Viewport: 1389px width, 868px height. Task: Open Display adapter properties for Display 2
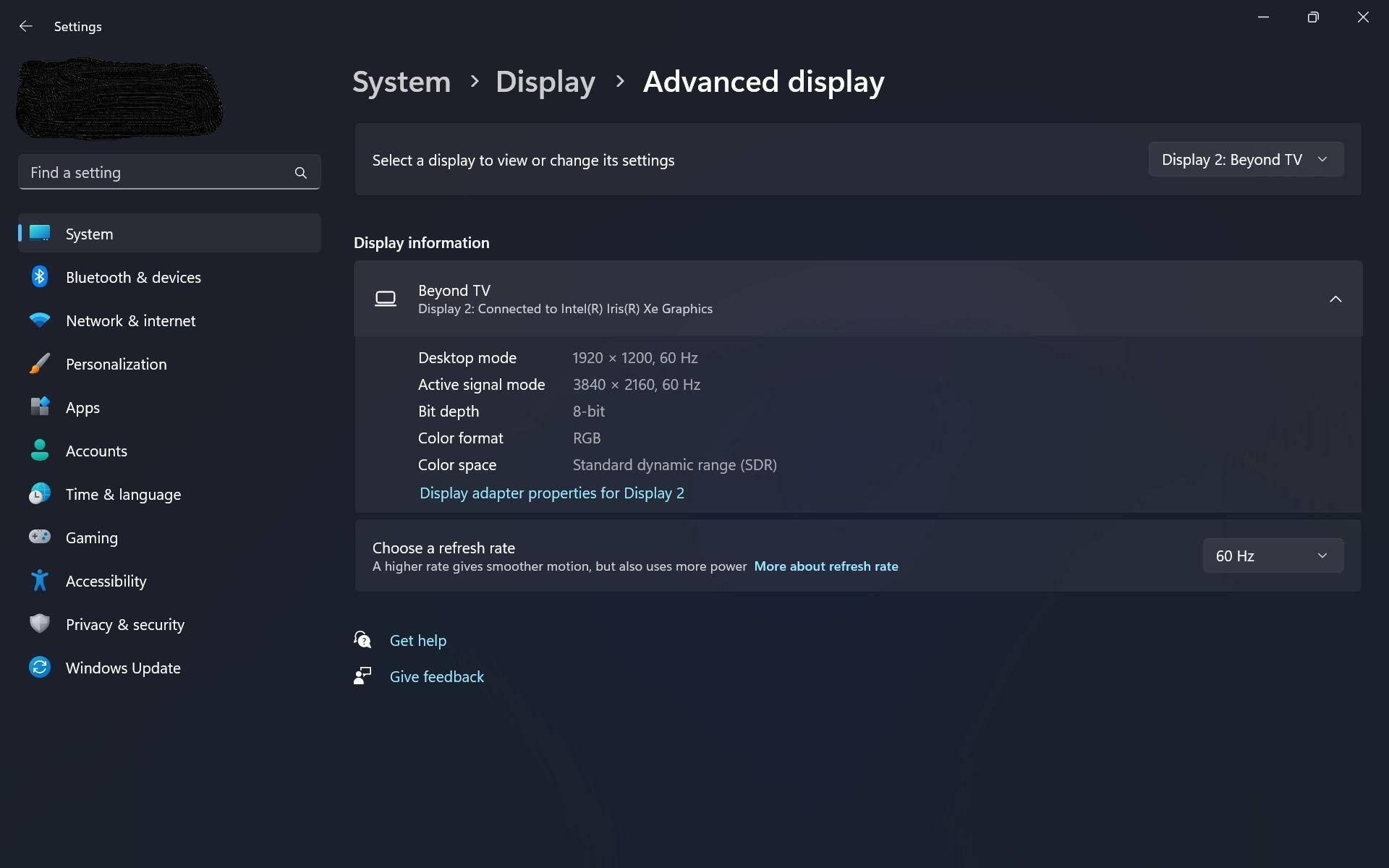(x=551, y=493)
